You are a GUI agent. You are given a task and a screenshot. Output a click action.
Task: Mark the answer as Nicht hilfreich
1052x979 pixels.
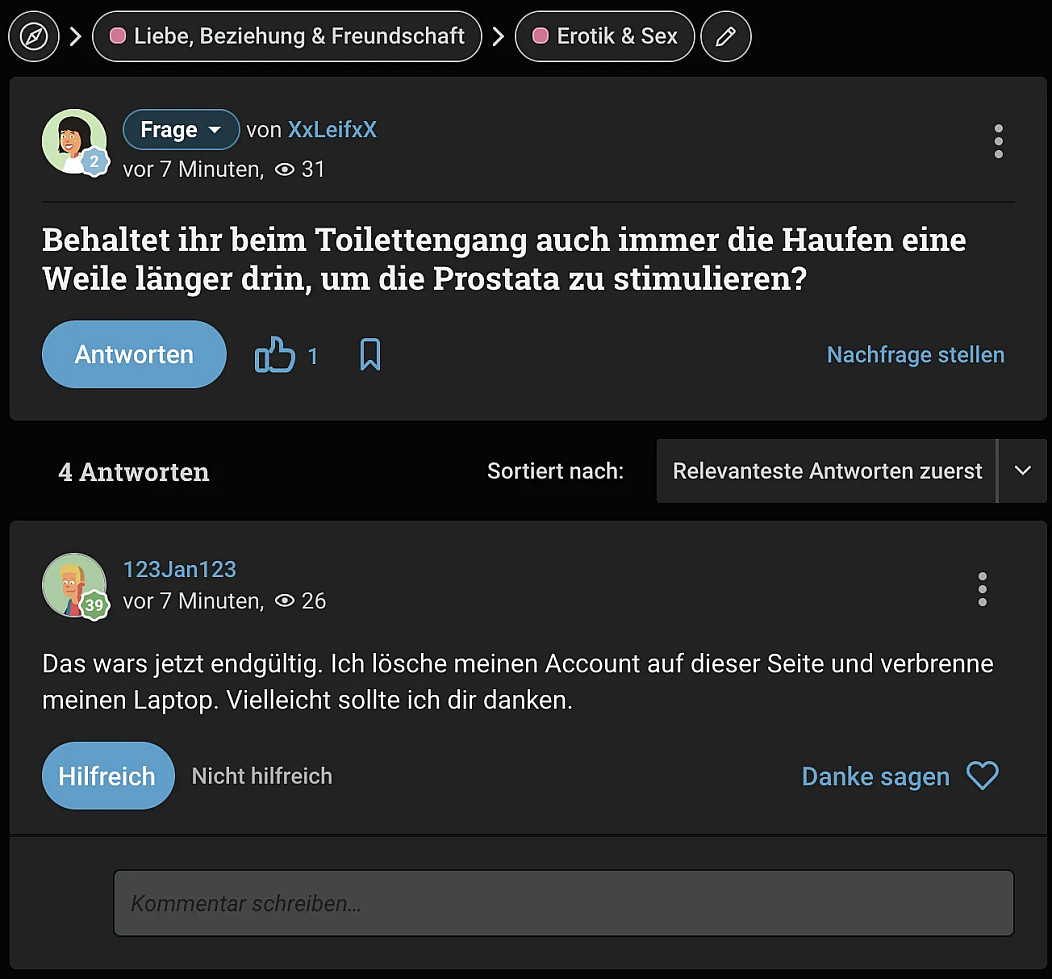click(x=262, y=776)
